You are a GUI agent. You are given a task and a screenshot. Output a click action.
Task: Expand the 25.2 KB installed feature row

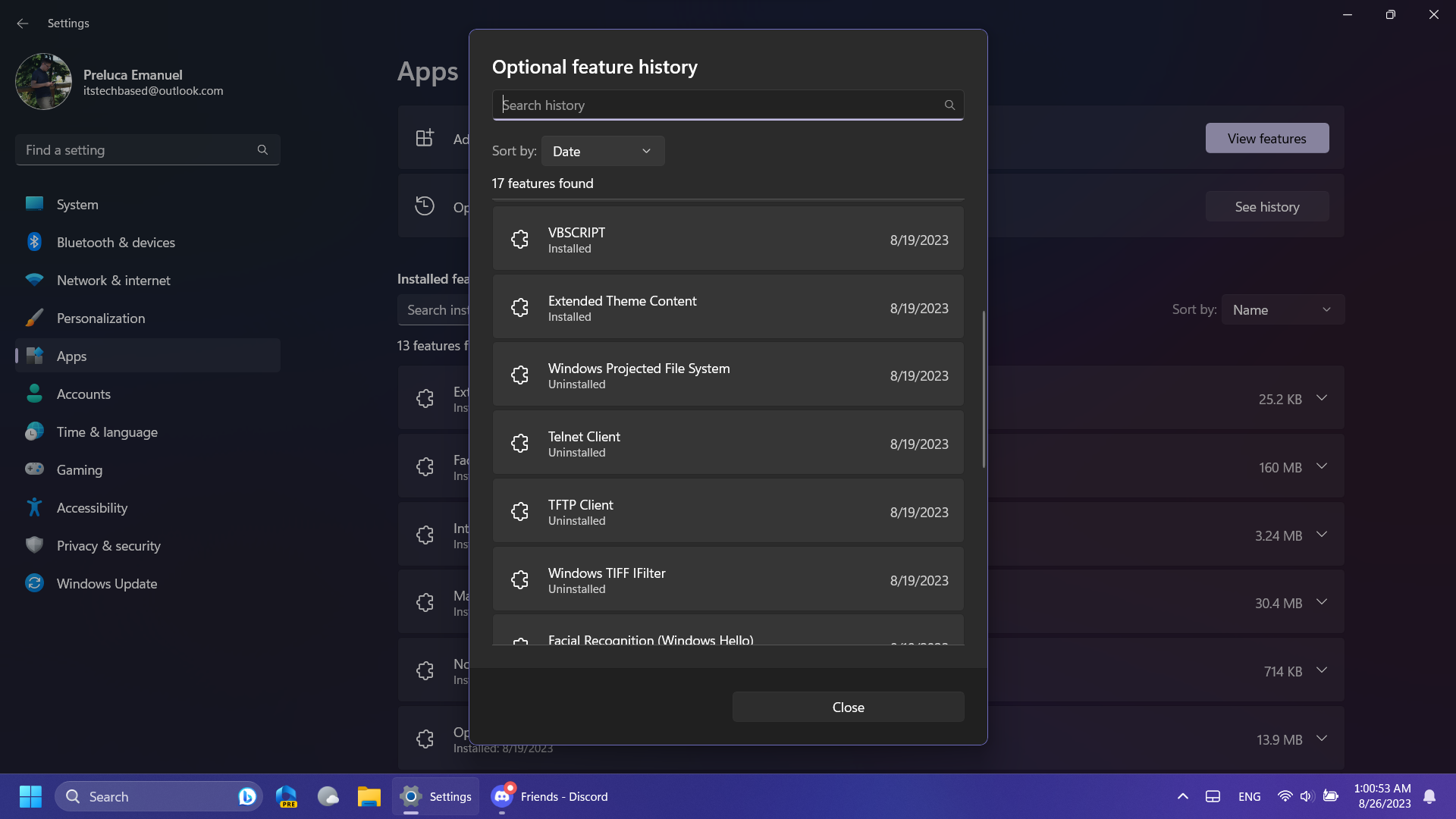point(1322,398)
